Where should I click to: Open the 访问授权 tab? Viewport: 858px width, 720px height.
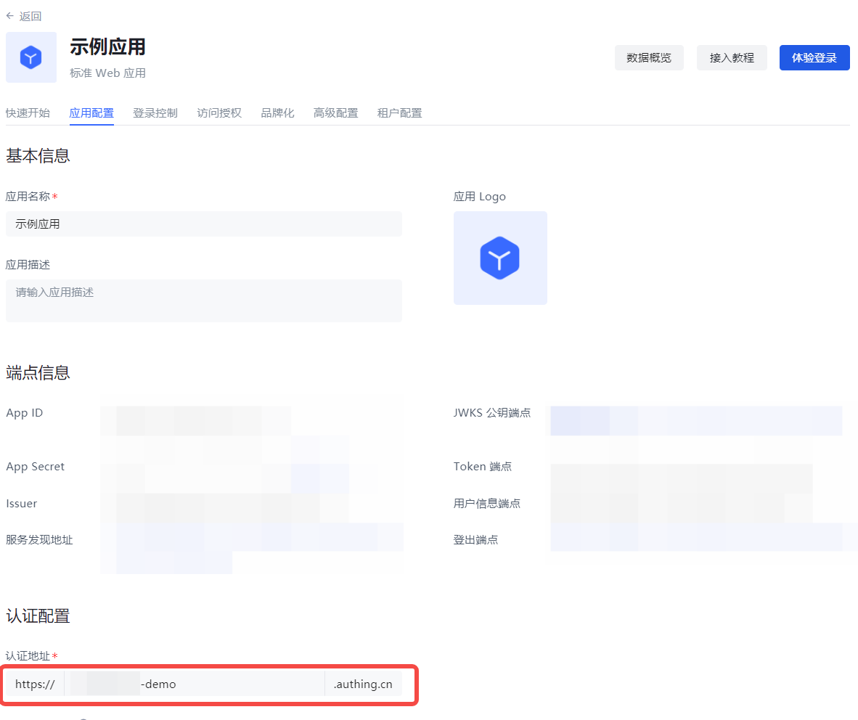coord(219,113)
